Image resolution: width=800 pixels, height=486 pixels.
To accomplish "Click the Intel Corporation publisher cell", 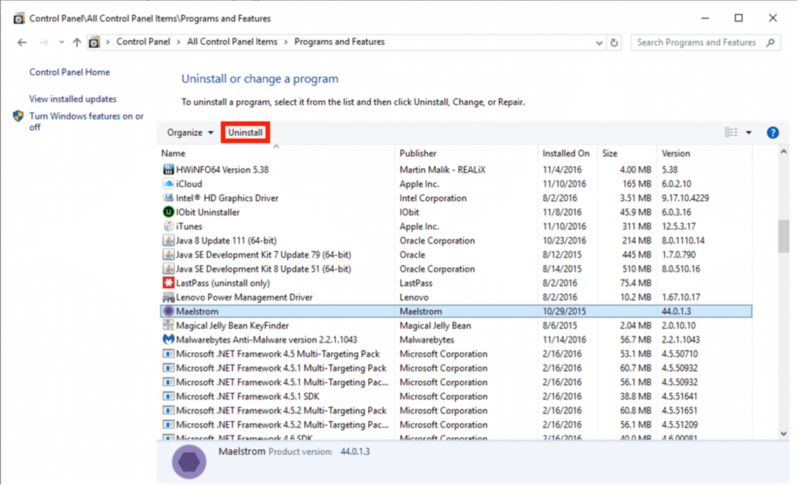I will coord(433,198).
